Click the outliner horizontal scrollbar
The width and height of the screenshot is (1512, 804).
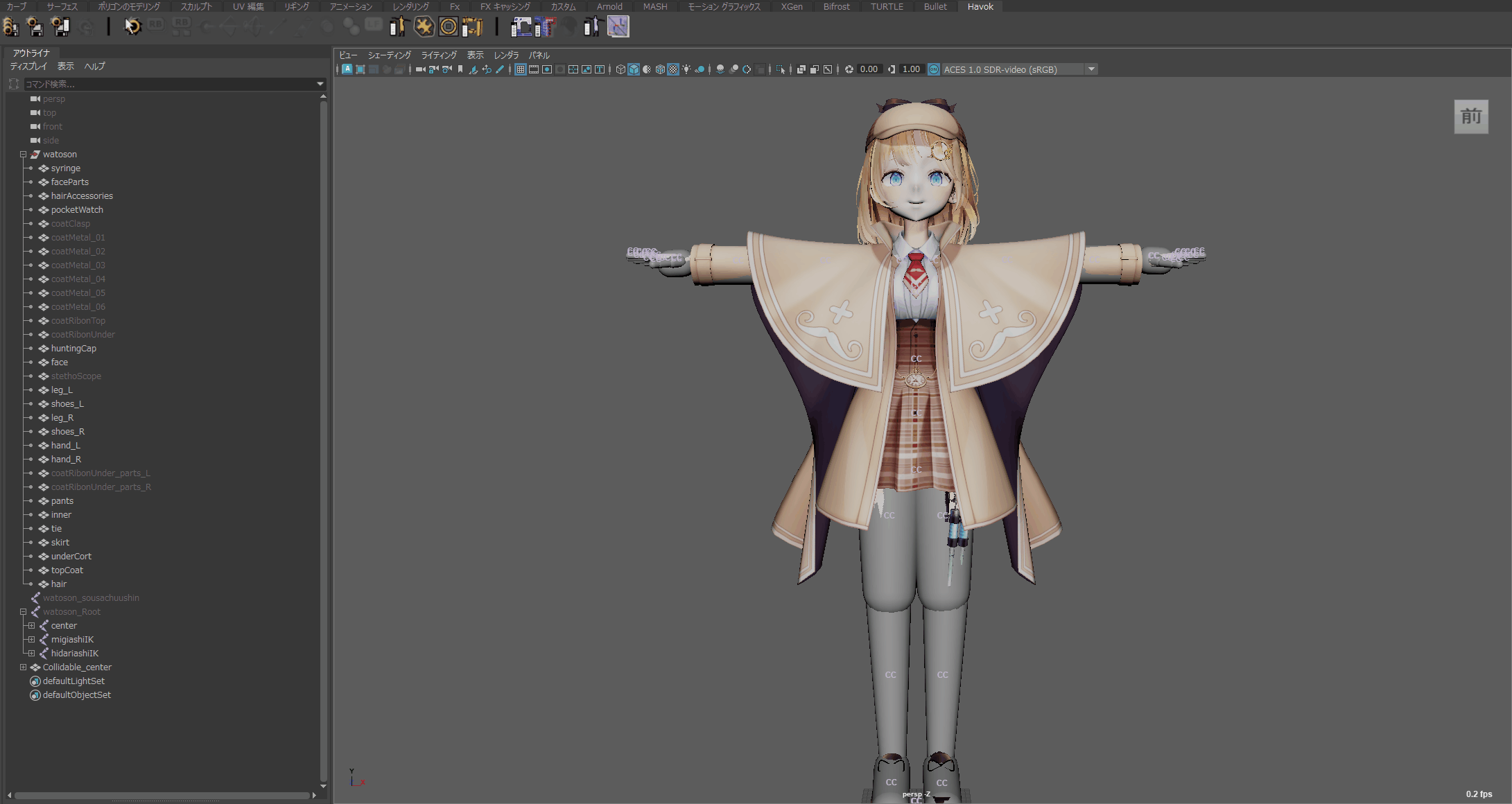[162, 795]
